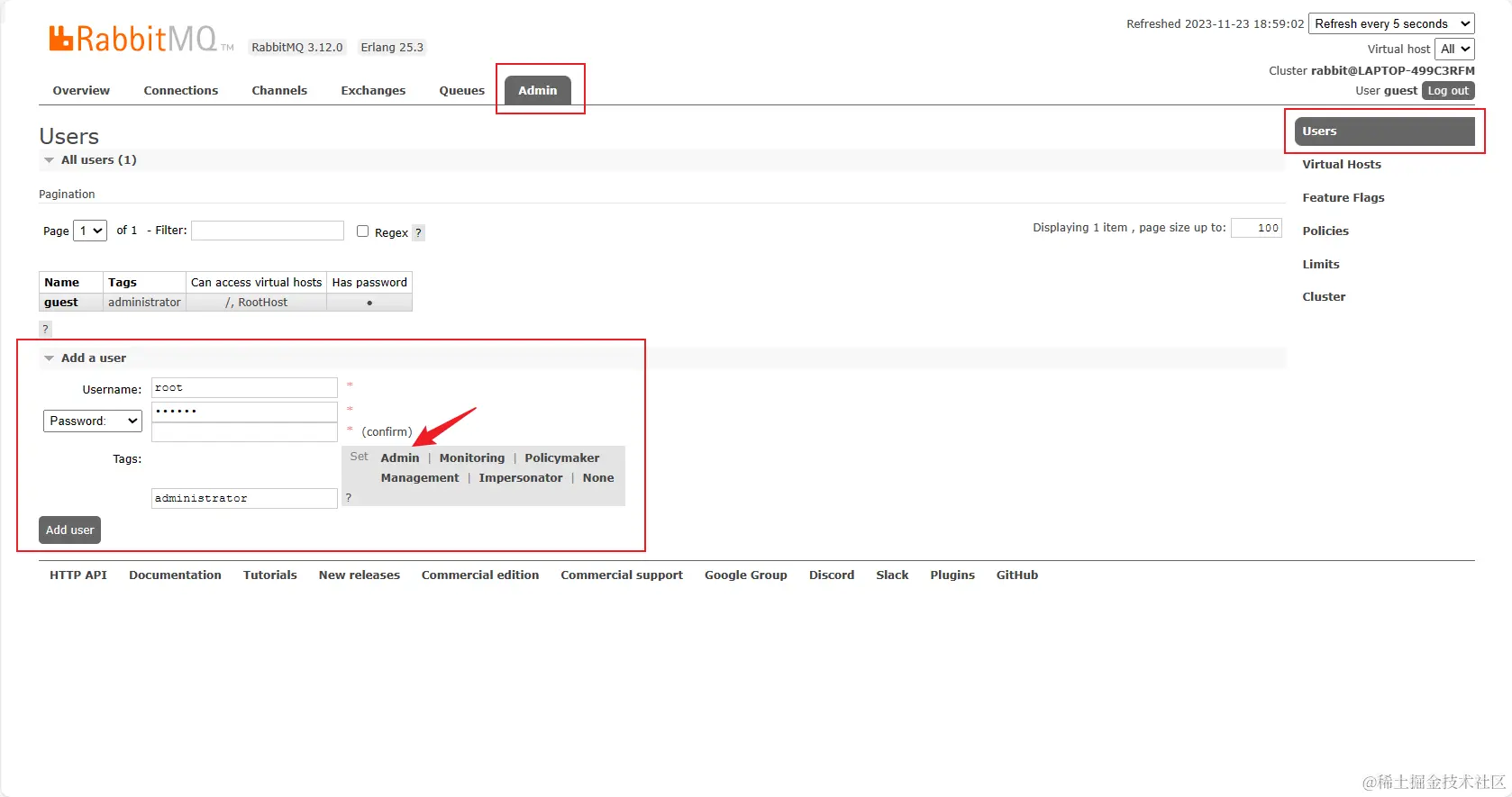Click the 'administrator' tag cell for guest

click(x=144, y=302)
